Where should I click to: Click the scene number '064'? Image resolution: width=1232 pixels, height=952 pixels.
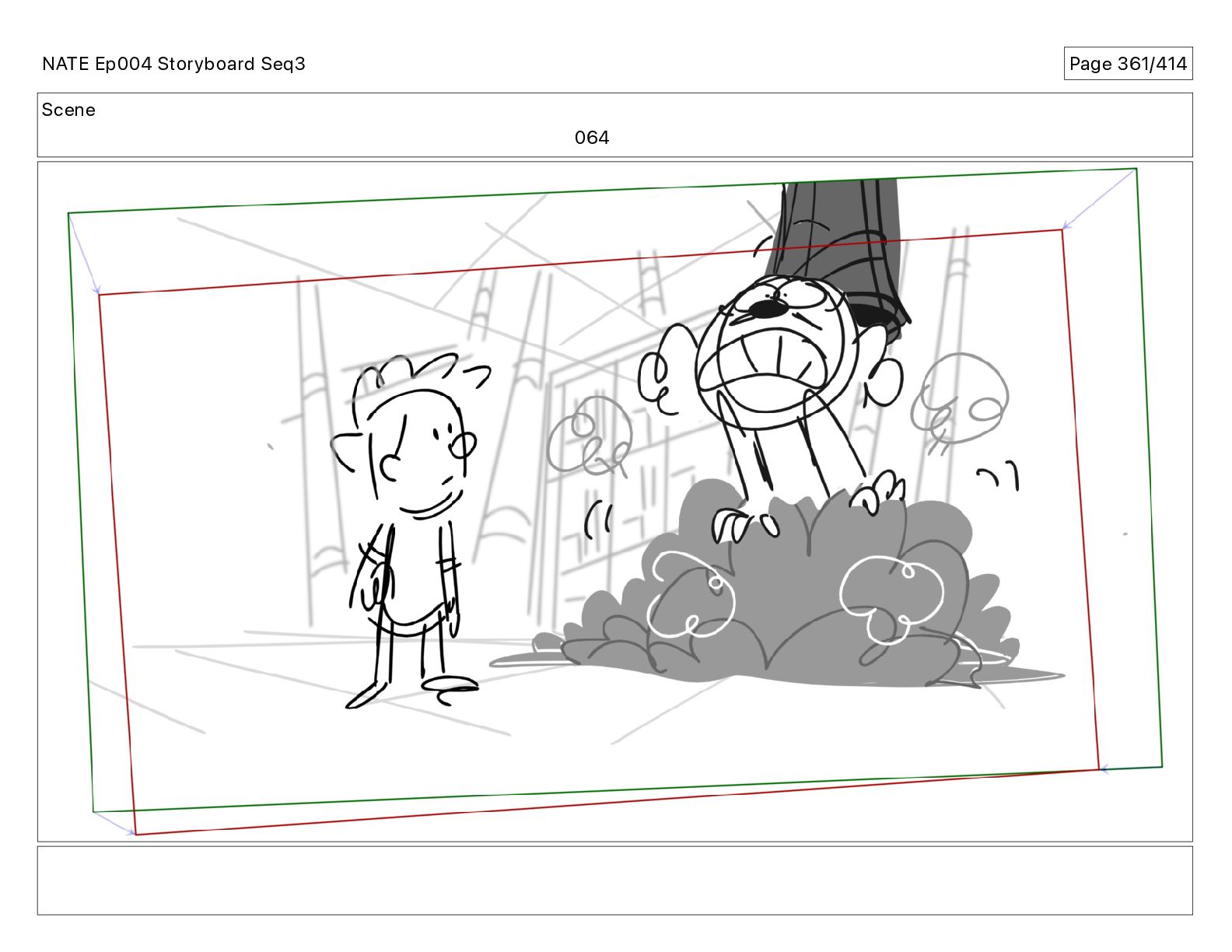tap(592, 138)
